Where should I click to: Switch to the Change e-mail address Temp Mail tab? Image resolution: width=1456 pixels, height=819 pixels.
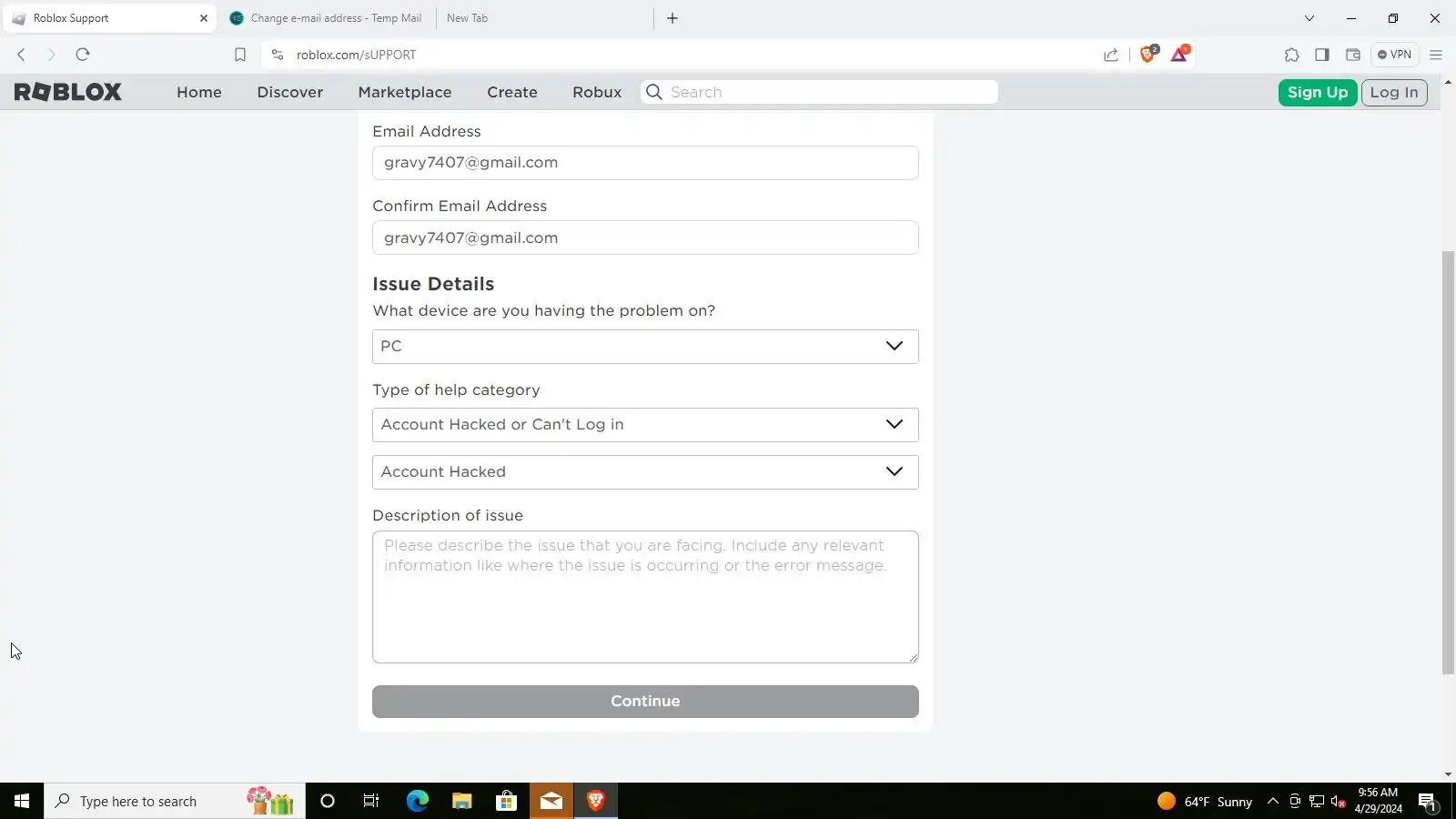(x=328, y=18)
